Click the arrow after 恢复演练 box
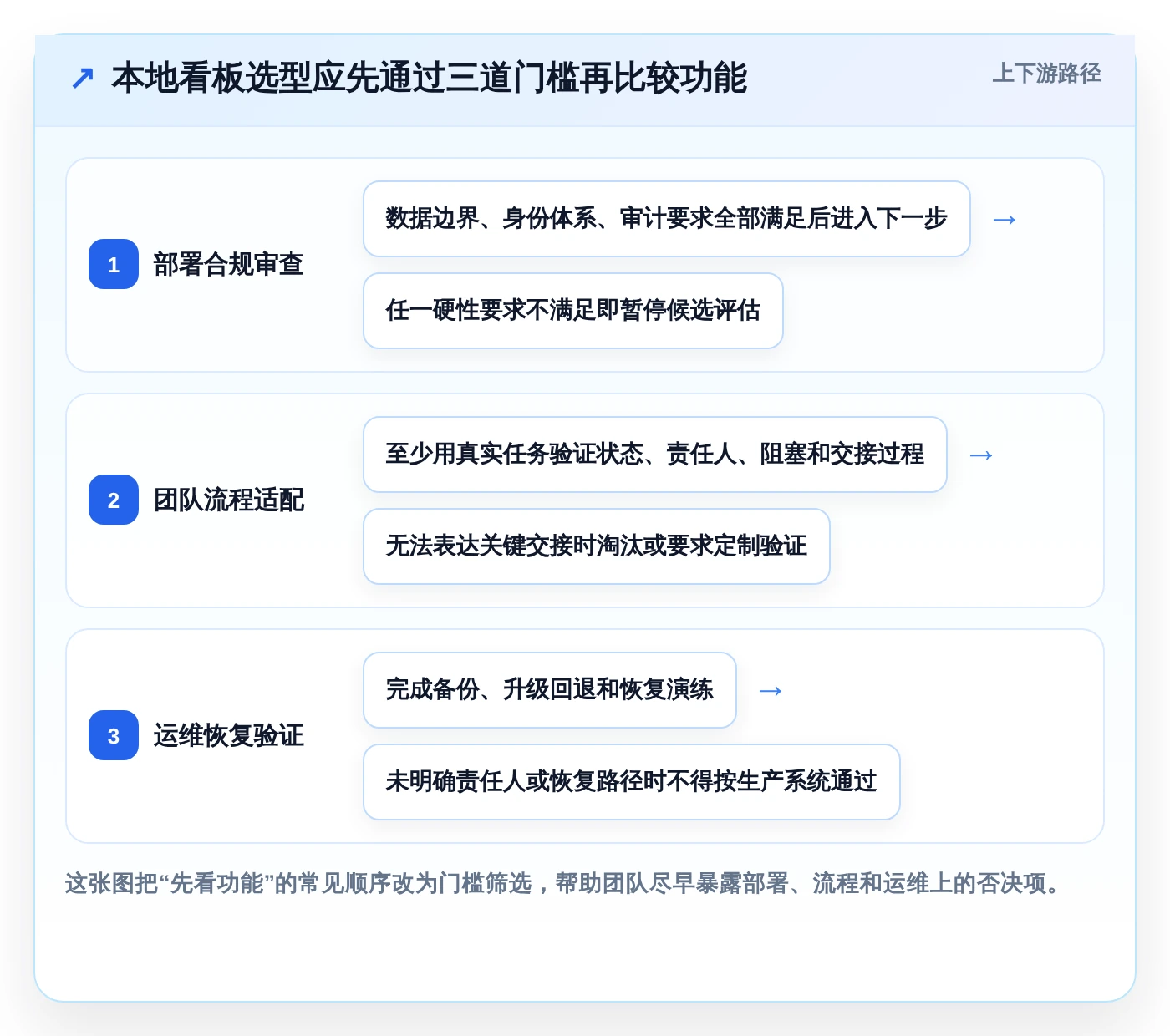Viewport: 1170px width, 1036px height. coord(771,691)
